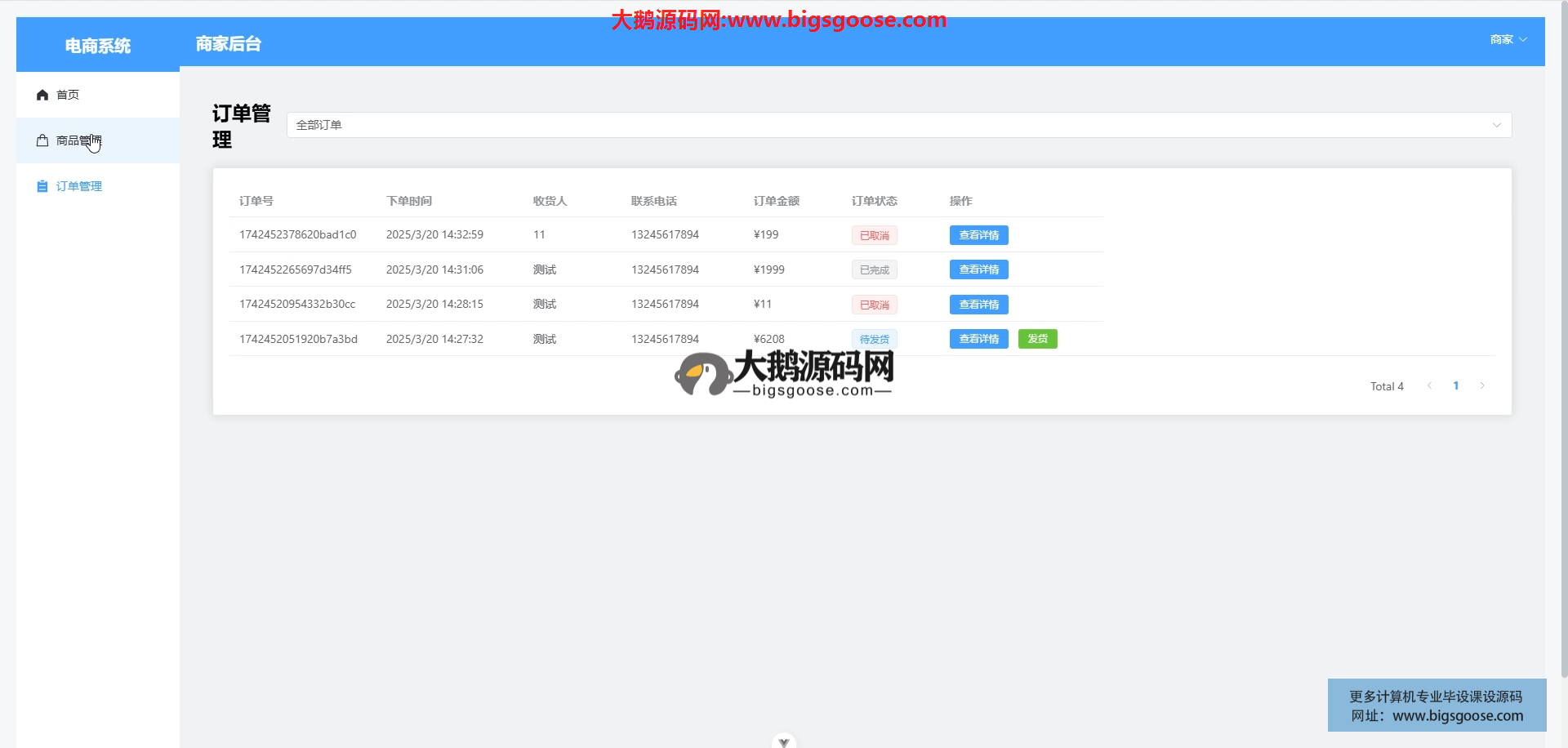View details of the ¥6208 order
1568x748 pixels.
point(978,339)
